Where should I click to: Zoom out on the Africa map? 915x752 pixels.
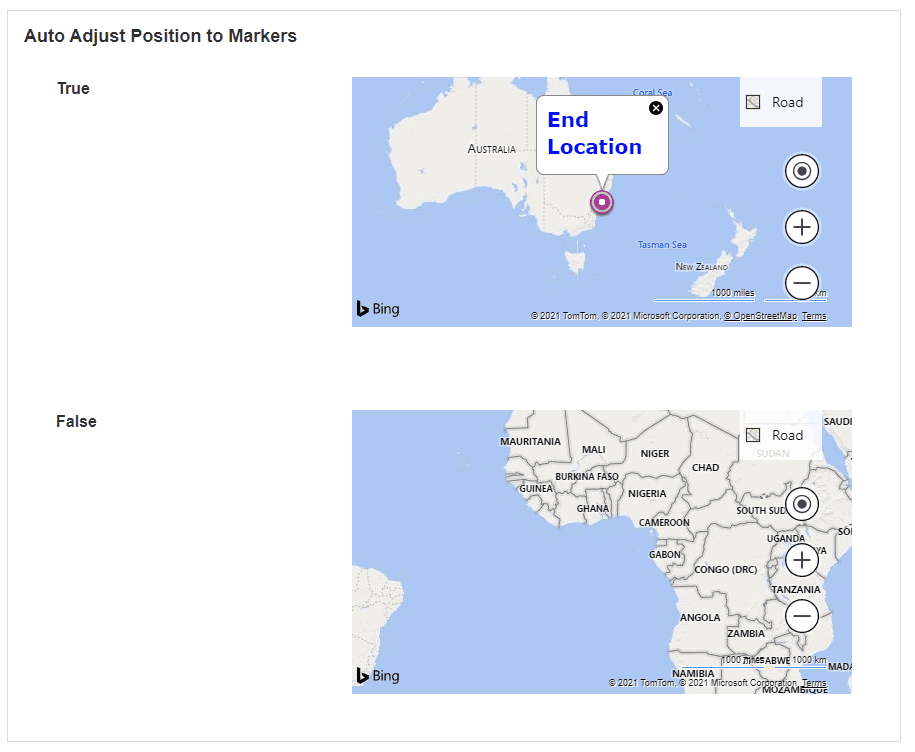(x=801, y=616)
